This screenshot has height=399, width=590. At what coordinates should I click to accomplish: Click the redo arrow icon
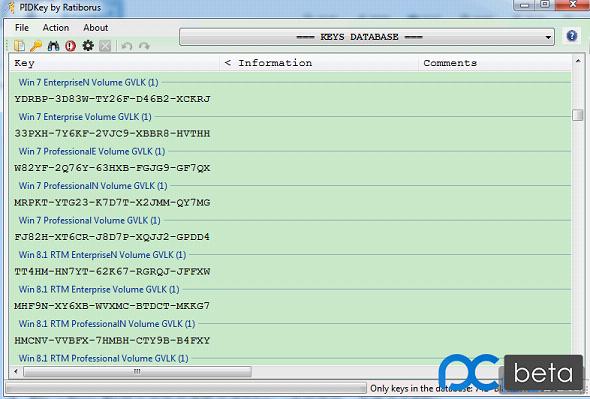[x=144, y=46]
